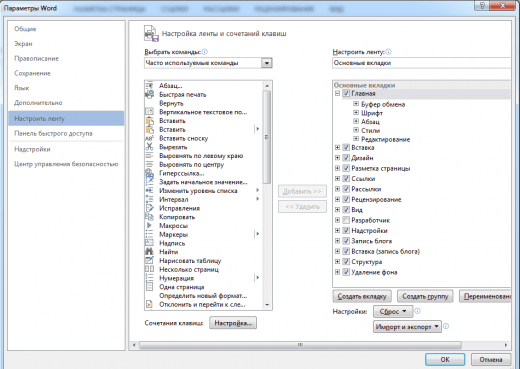Screen dimensions: 520x369
Task: Enable the Разработчик tab checkbox
Action: (346, 220)
